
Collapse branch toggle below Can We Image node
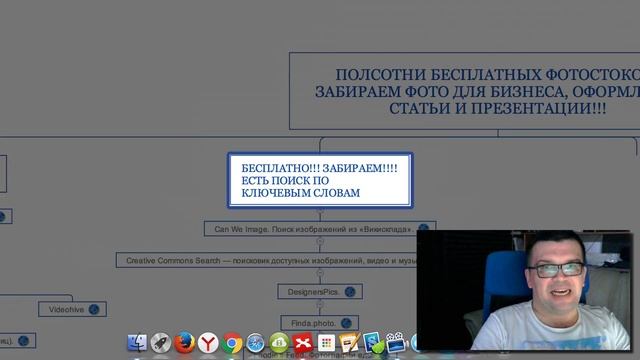[320, 241]
